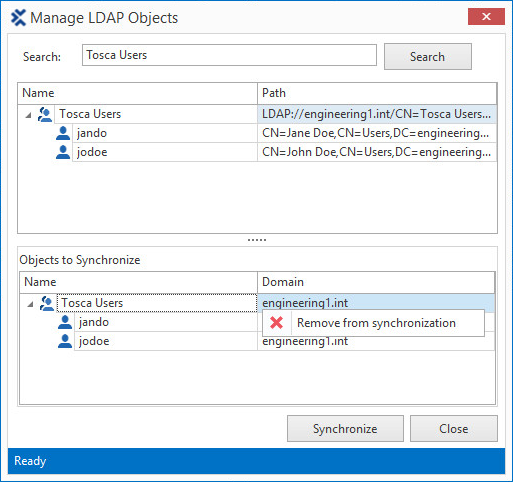The width and height of the screenshot is (513, 482).
Task: Click jando user icon in synchronize list
Action: click(65, 322)
